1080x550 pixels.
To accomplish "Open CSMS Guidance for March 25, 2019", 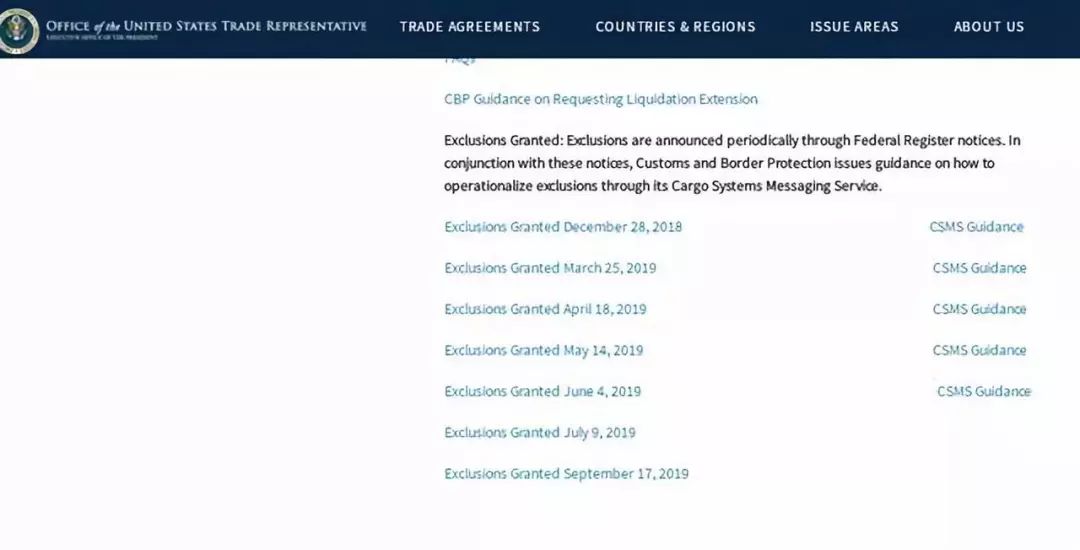I will (979, 268).
